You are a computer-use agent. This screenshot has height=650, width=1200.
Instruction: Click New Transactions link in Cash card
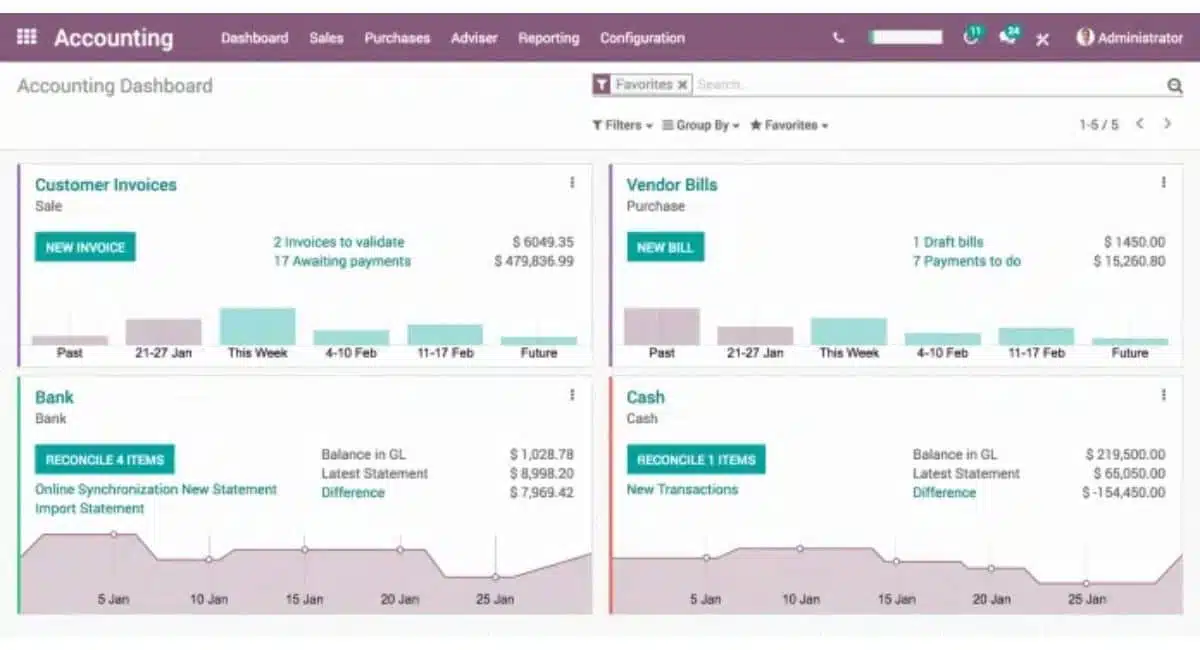[682, 489]
